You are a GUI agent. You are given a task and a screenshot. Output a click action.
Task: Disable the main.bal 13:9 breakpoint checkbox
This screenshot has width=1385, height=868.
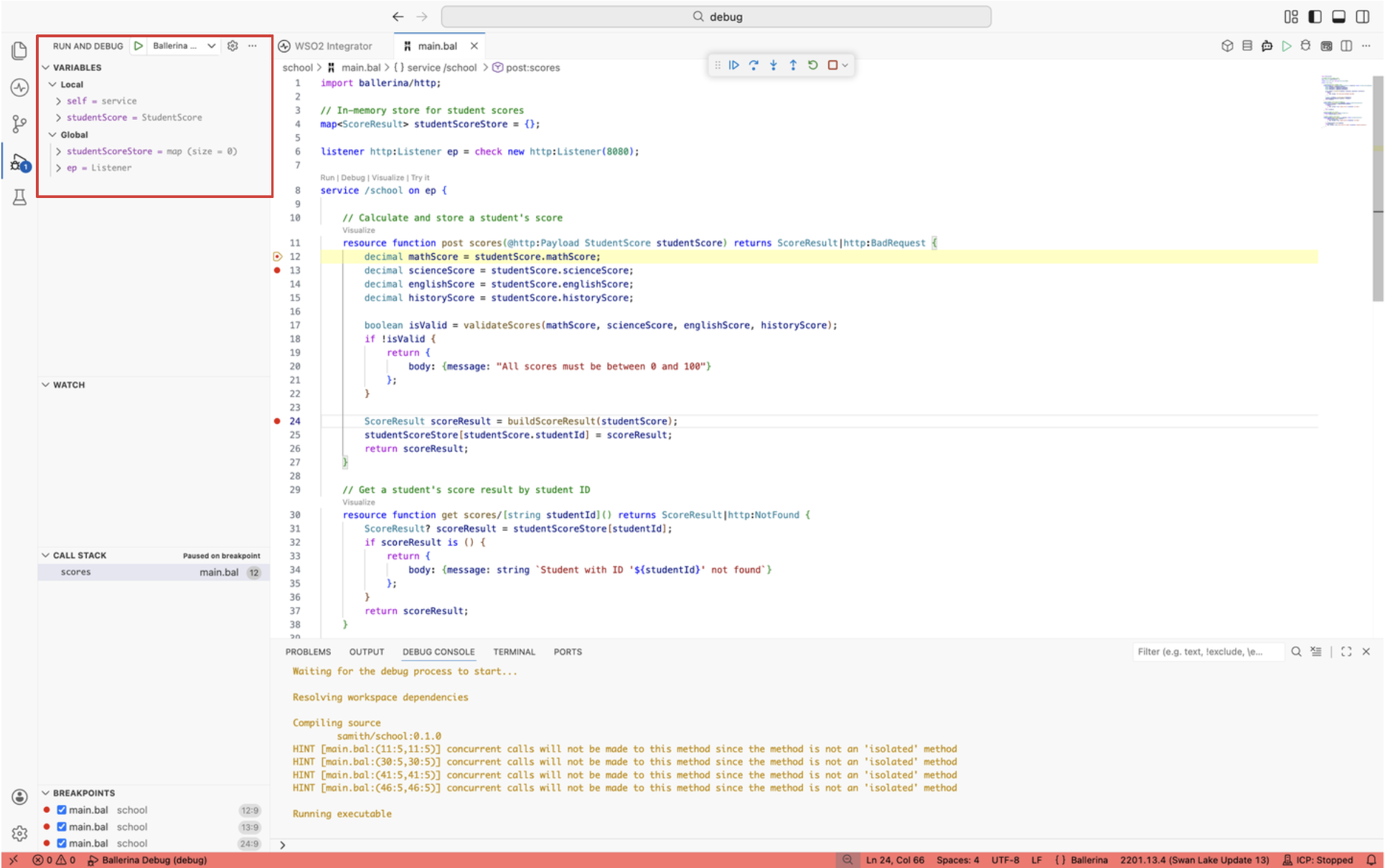click(62, 826)
